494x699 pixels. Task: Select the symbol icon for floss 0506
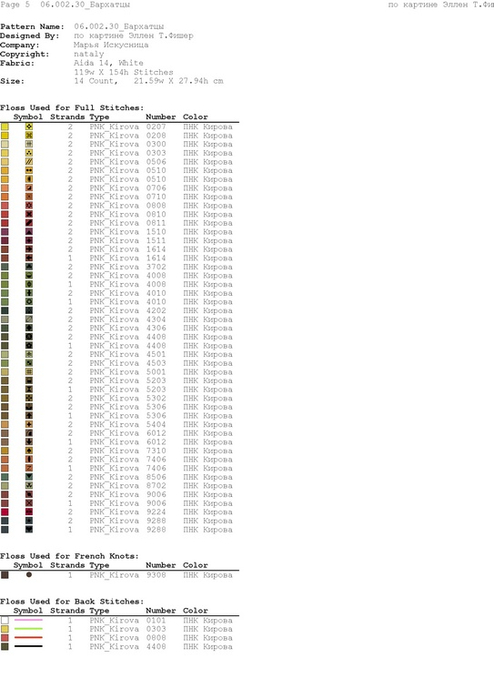coord(29,162)
